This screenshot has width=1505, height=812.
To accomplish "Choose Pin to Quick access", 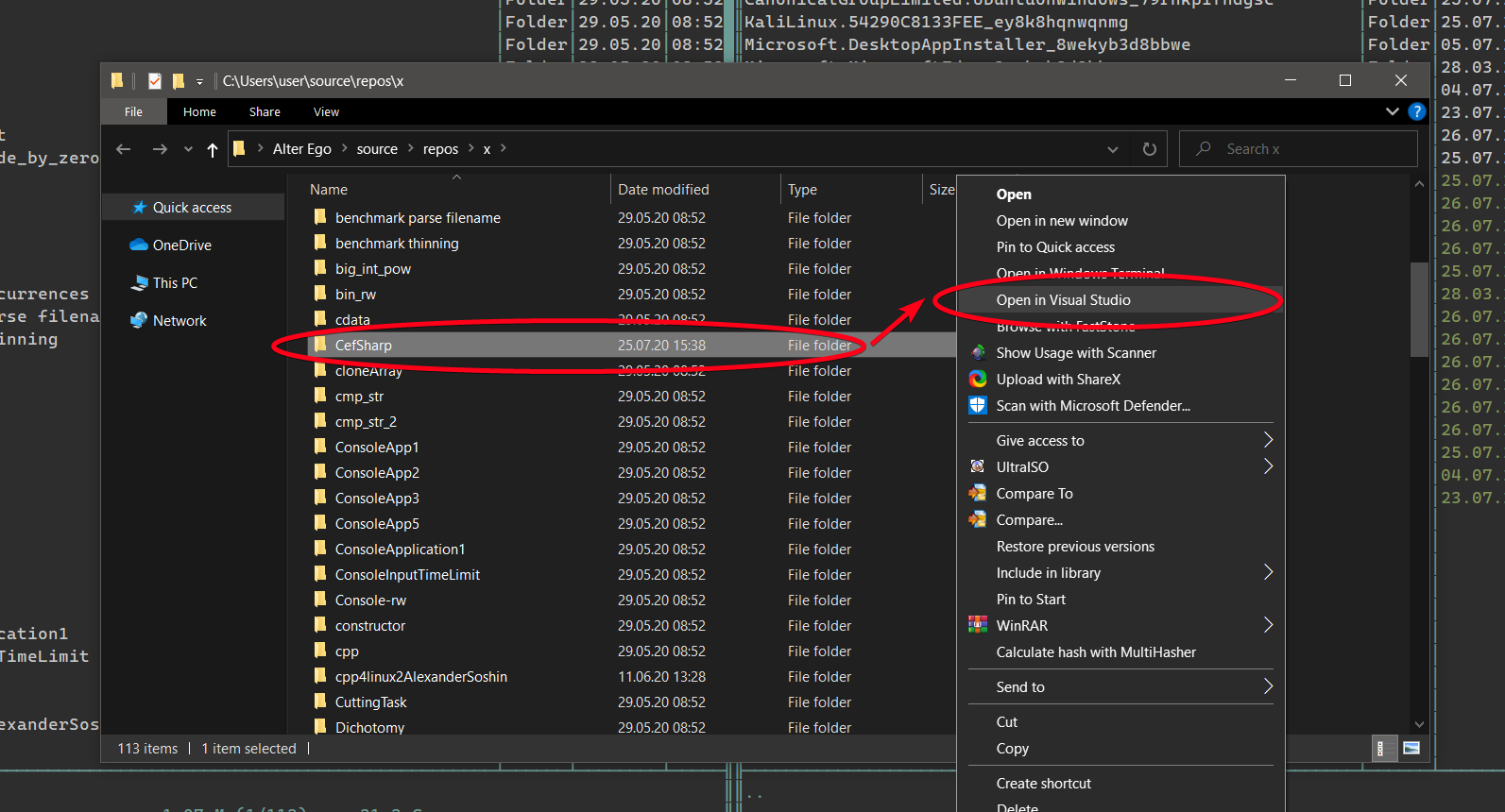I will 1055,247.
